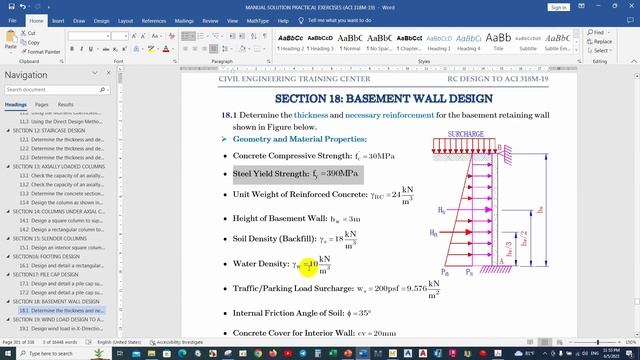Apply strikethrough formatting
This screenshot has width=640, height=360.
105,49
